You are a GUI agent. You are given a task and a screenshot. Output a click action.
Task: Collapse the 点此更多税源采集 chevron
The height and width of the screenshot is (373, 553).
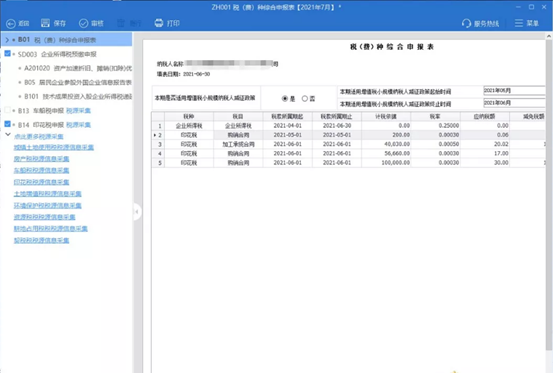[x=8, y=135]
